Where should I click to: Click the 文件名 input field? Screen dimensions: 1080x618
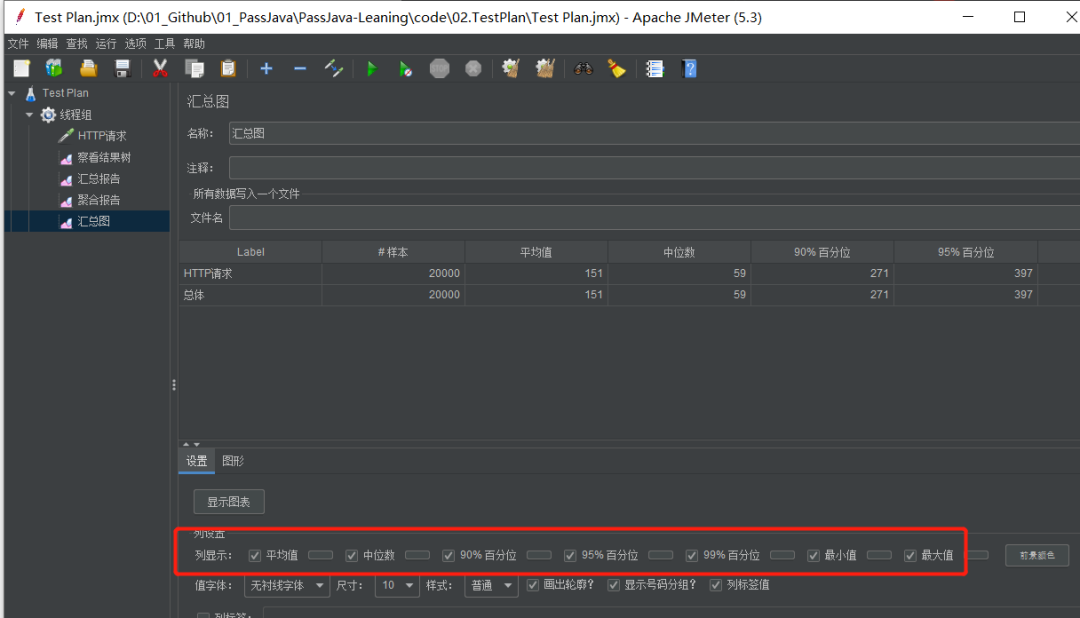coord(654,218)
